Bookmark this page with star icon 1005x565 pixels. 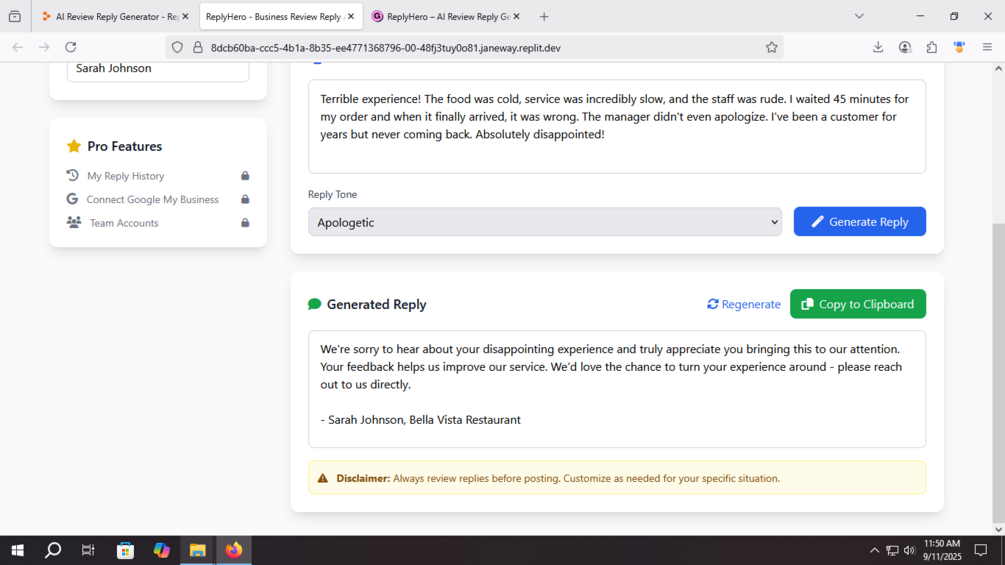click(771, 47)
